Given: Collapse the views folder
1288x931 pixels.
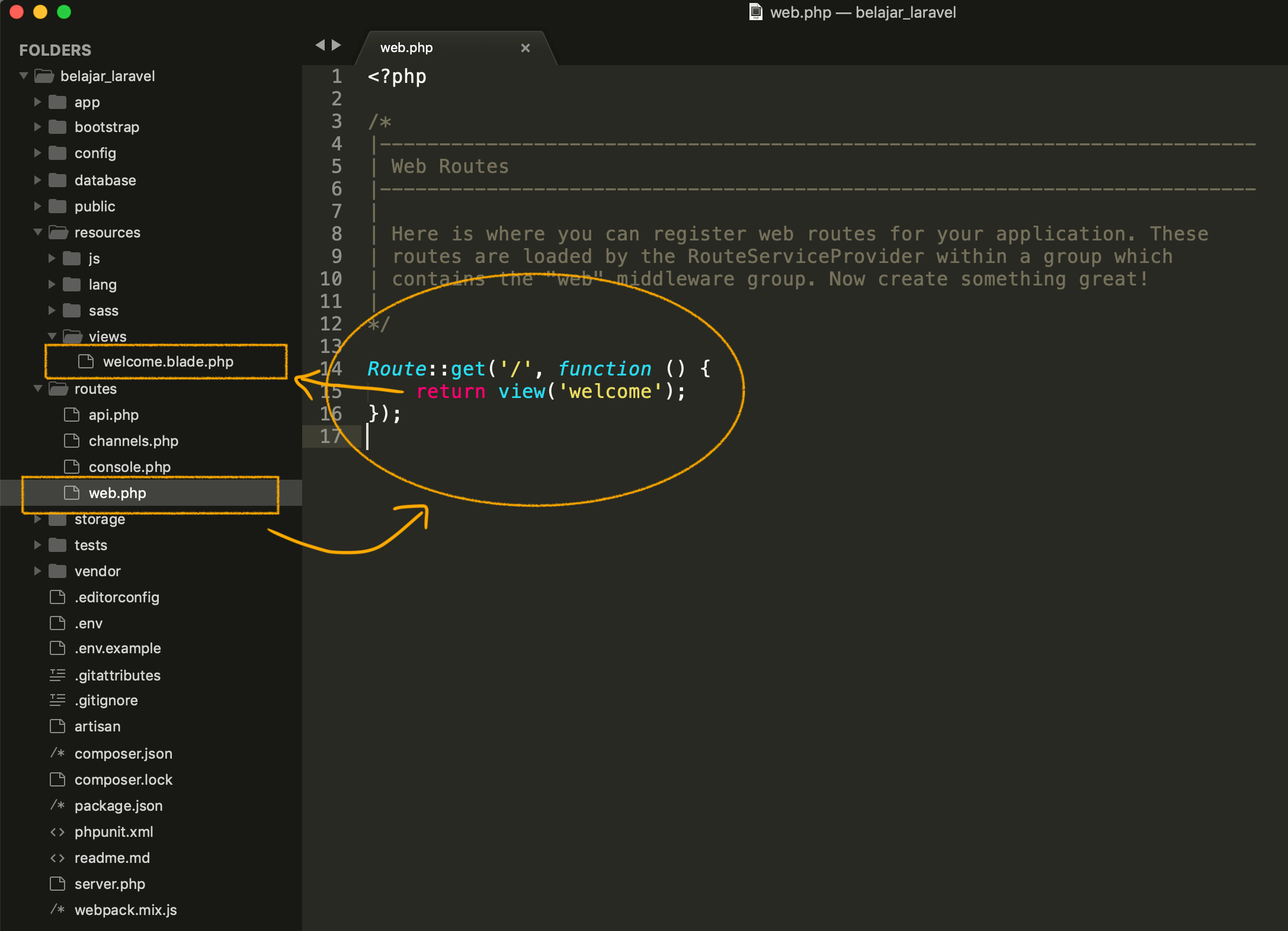Looking at the screenshot, I should point(53,336).
